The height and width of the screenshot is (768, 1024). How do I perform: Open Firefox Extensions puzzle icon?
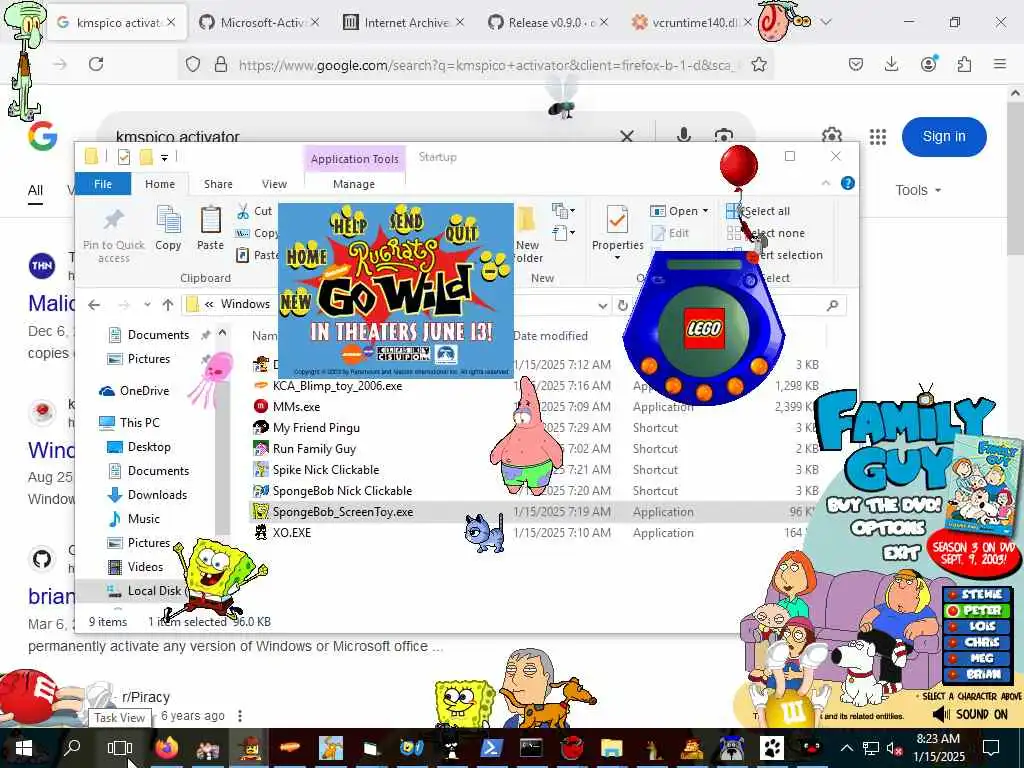(964, 64)
